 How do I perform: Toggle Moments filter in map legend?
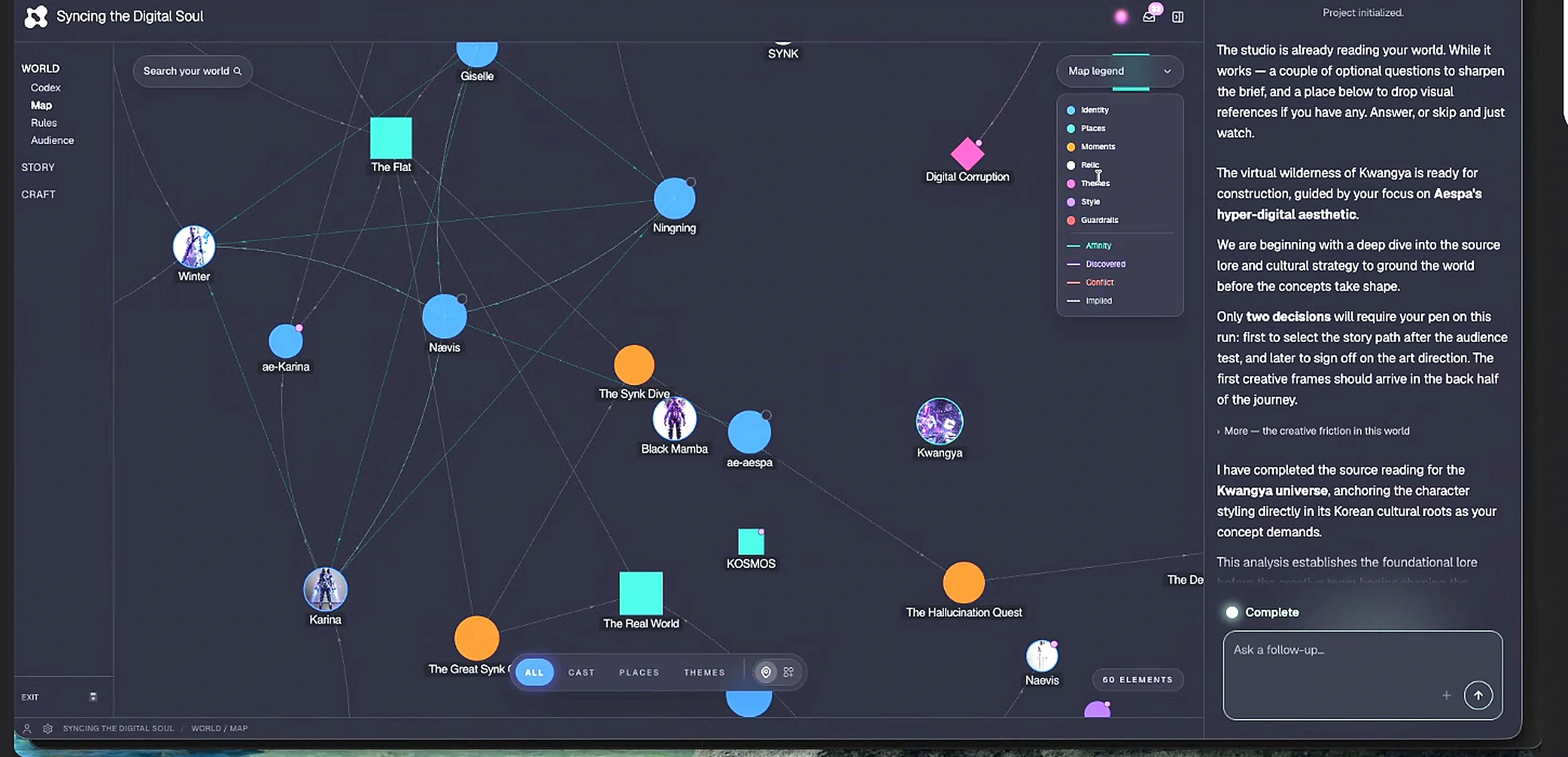coord(1091,147)
